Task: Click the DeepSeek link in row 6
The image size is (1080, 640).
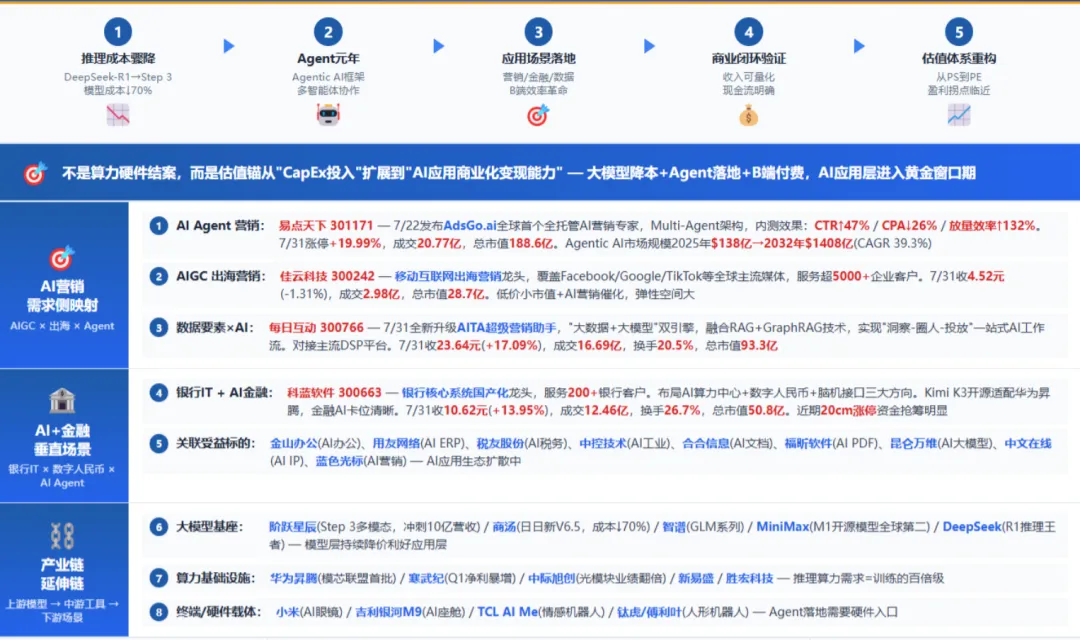Action: [972, 526]
